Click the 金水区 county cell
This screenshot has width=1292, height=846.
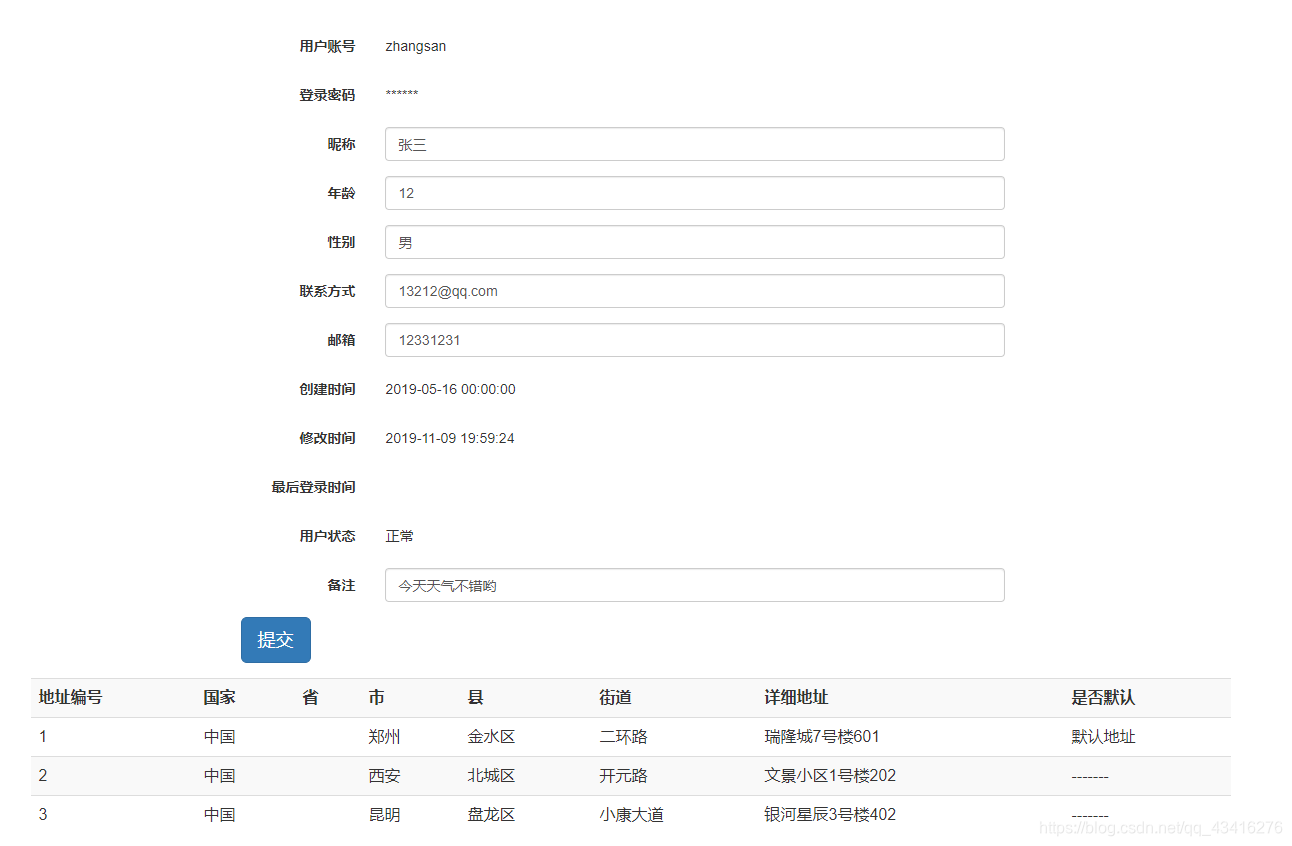(492, 737)
